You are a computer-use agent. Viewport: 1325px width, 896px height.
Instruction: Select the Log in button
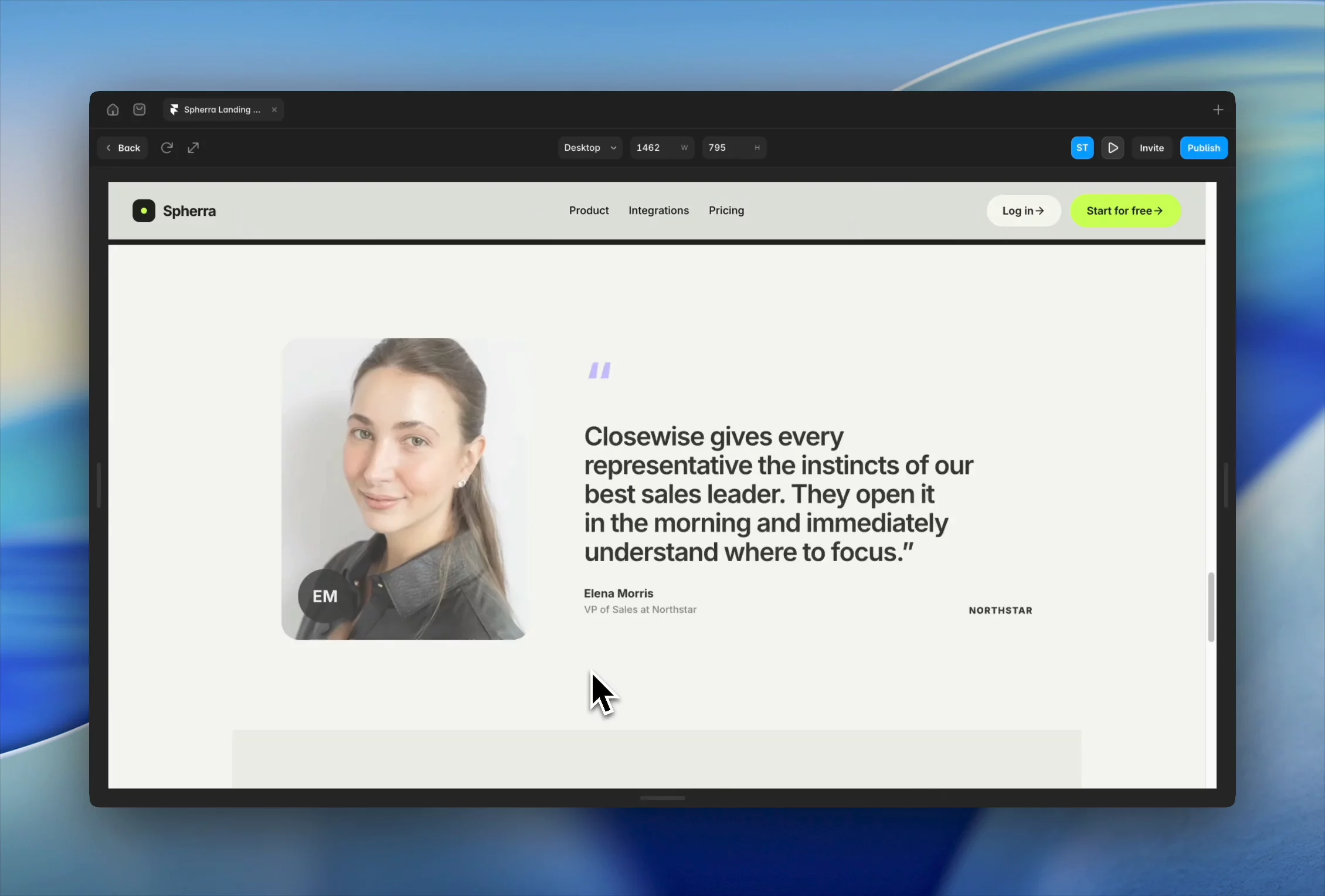click(1024, 211)
